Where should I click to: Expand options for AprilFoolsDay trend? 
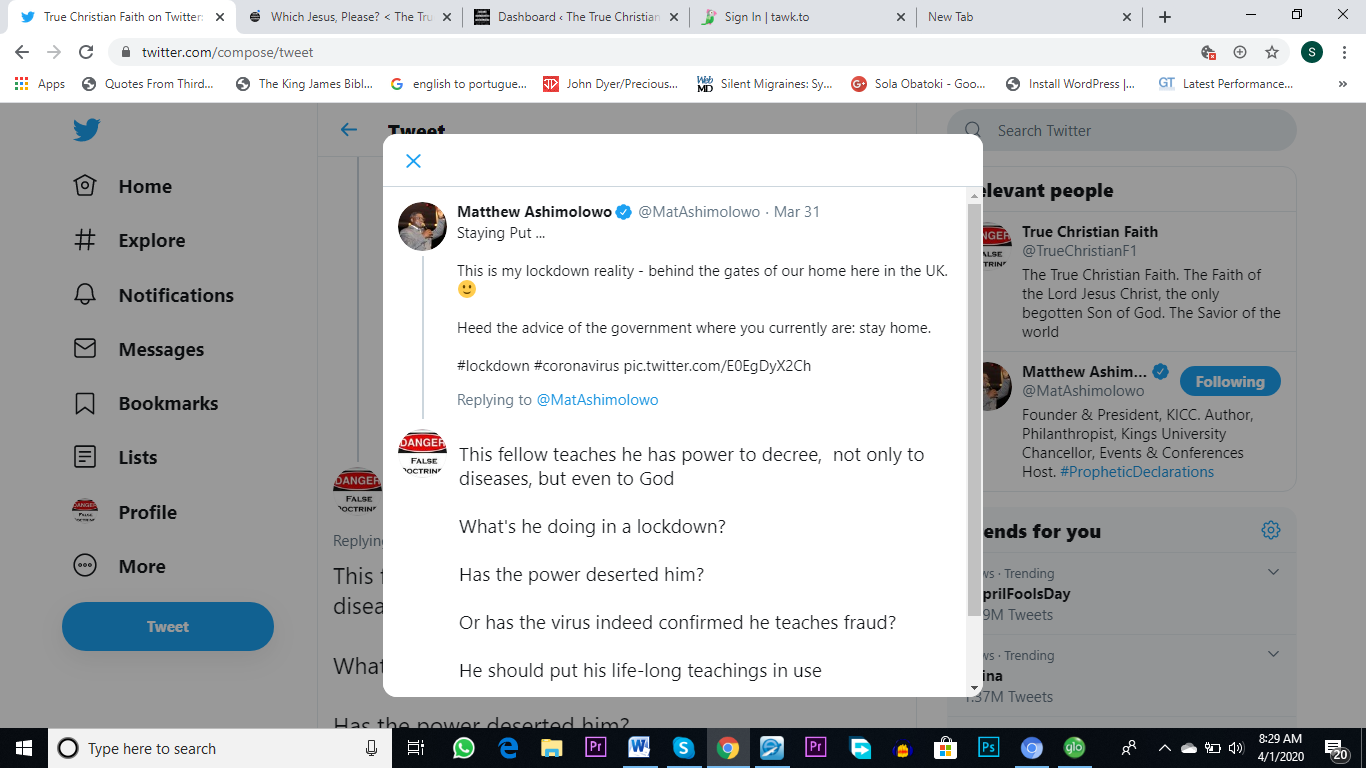click(x=1273, y=572)
